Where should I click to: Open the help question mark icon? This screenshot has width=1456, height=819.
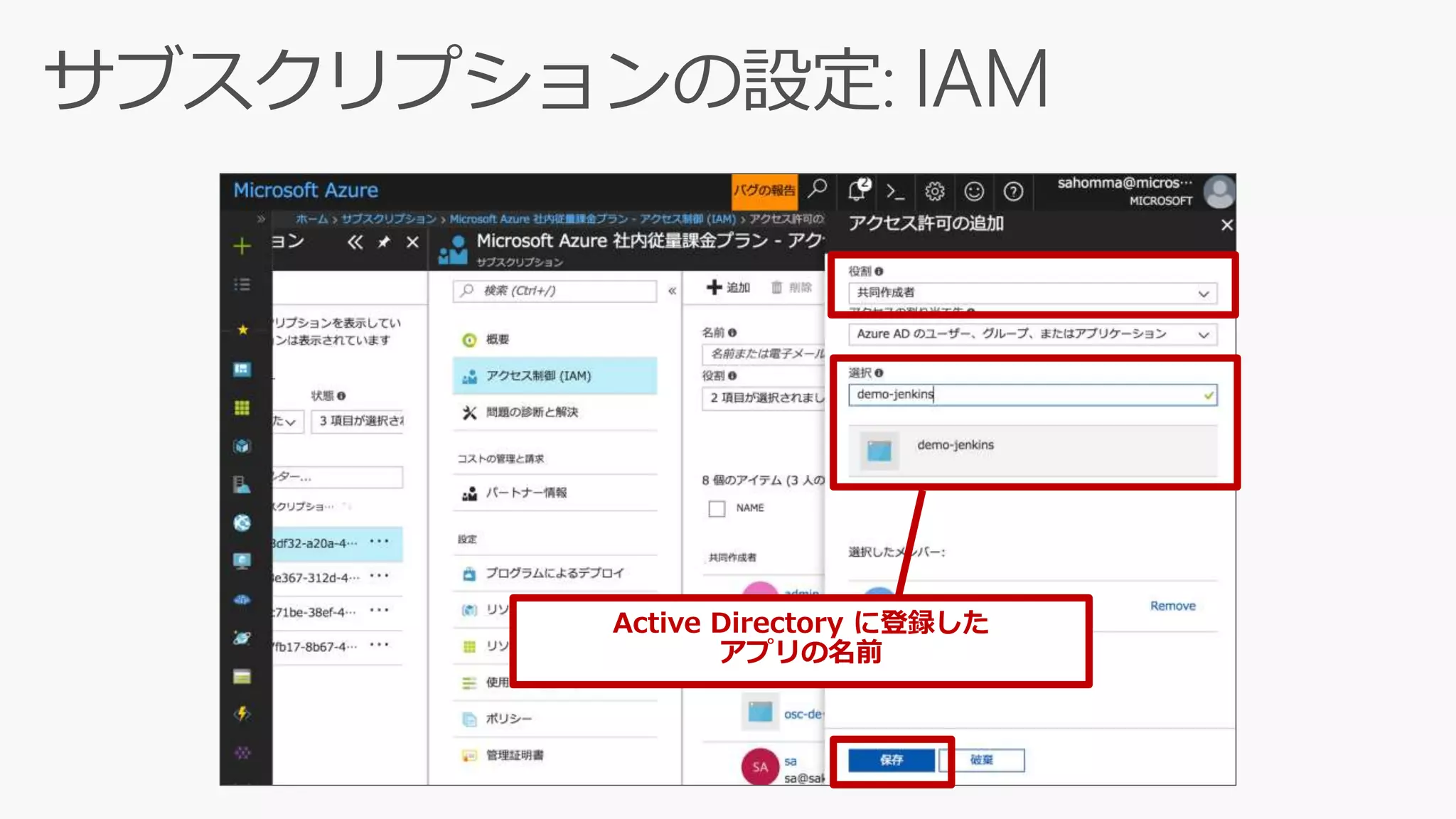click(x=1013, y=191)
